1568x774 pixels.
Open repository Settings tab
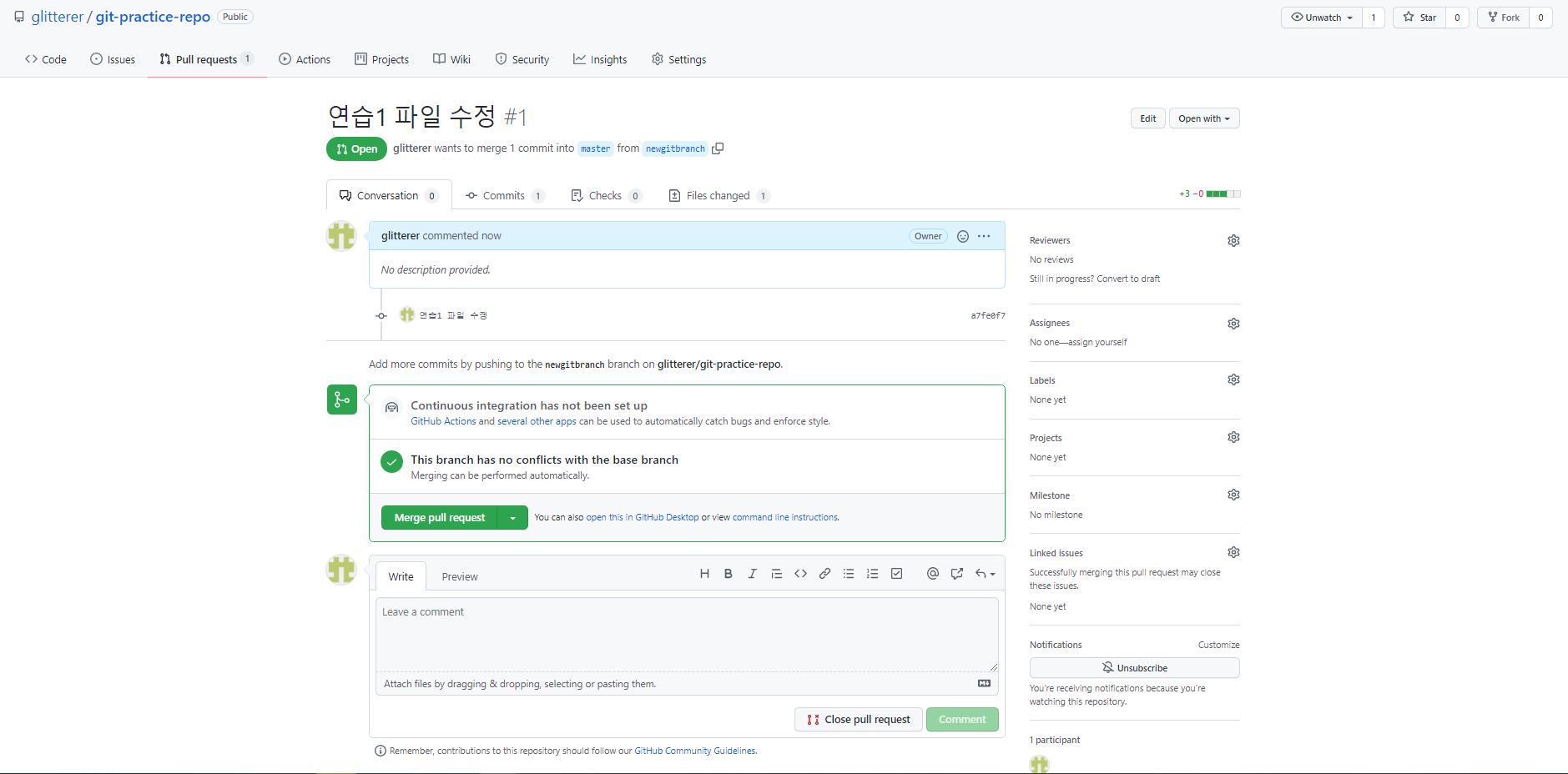tap(678, 59)
